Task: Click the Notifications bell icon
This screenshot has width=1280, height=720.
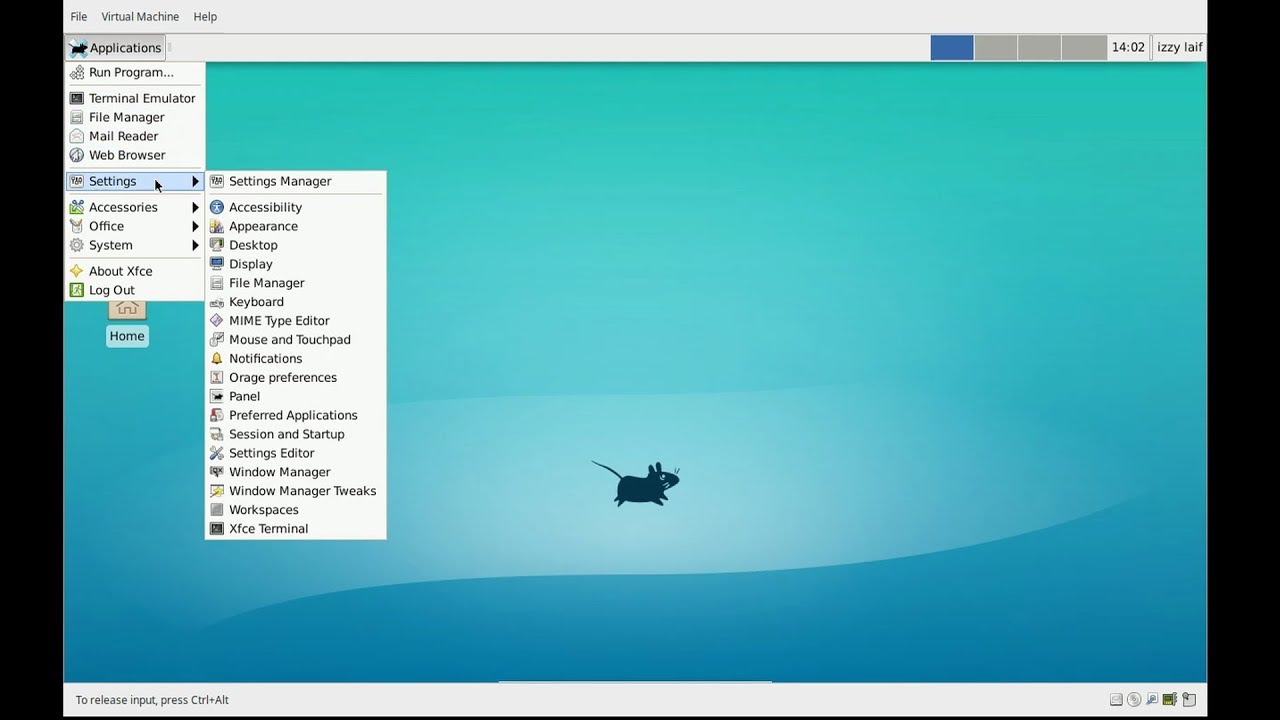Action: 217,359
